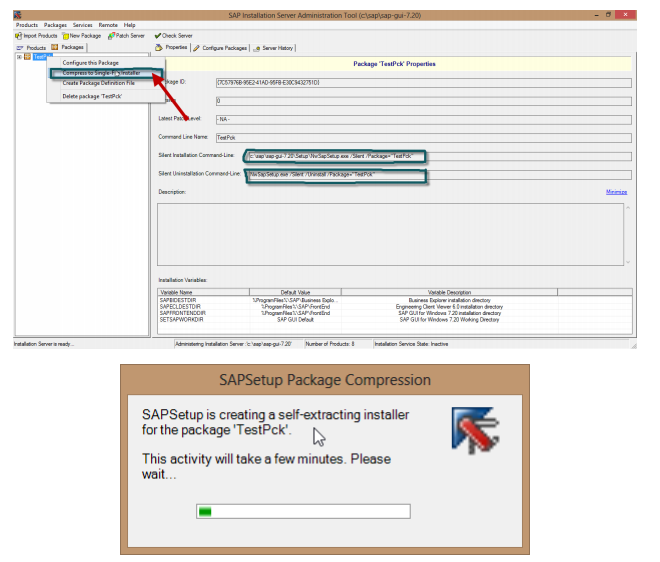Image resolution: width=660 pixels, height=562 pixels.
Task: Click the 'SAP GUI Default' value cell
Action: (295, 320)
